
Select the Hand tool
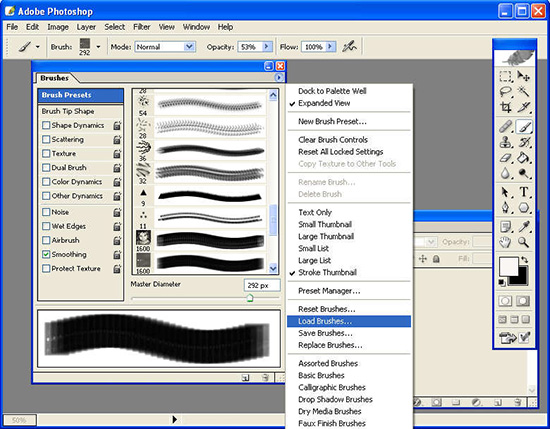[505, 242]
